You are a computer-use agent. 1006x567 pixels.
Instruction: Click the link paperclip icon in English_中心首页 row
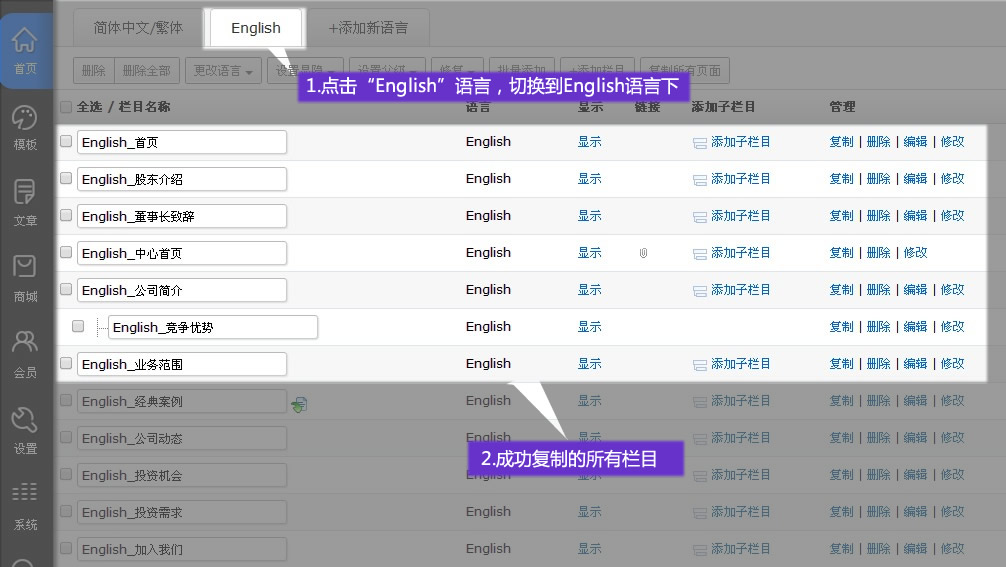click(643, 253)
